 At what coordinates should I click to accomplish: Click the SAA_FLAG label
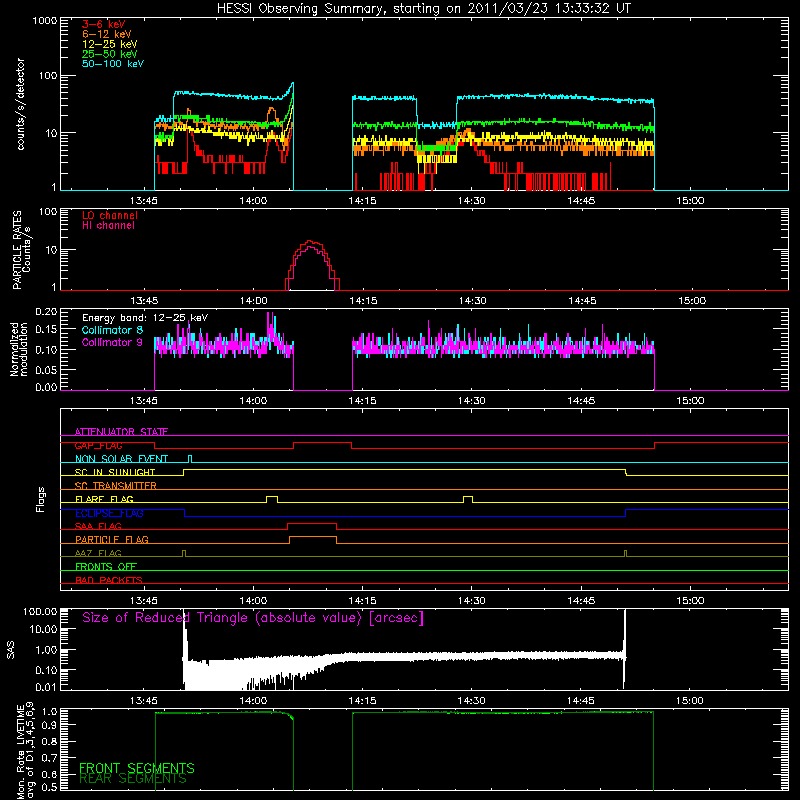(98, 526)
